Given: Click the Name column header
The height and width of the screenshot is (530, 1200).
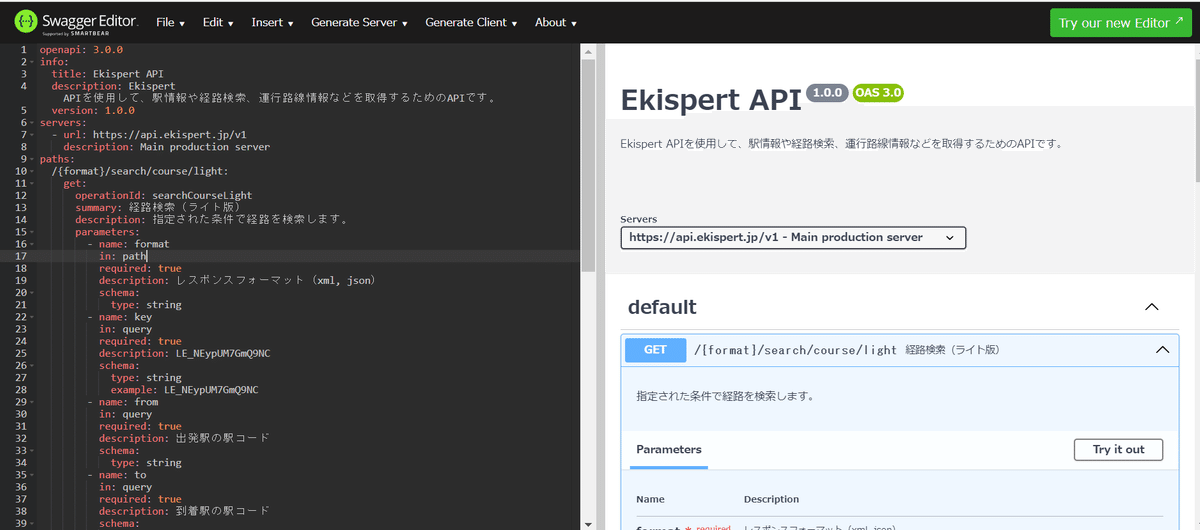Looking at the screenshot, I should click(650, 499).
